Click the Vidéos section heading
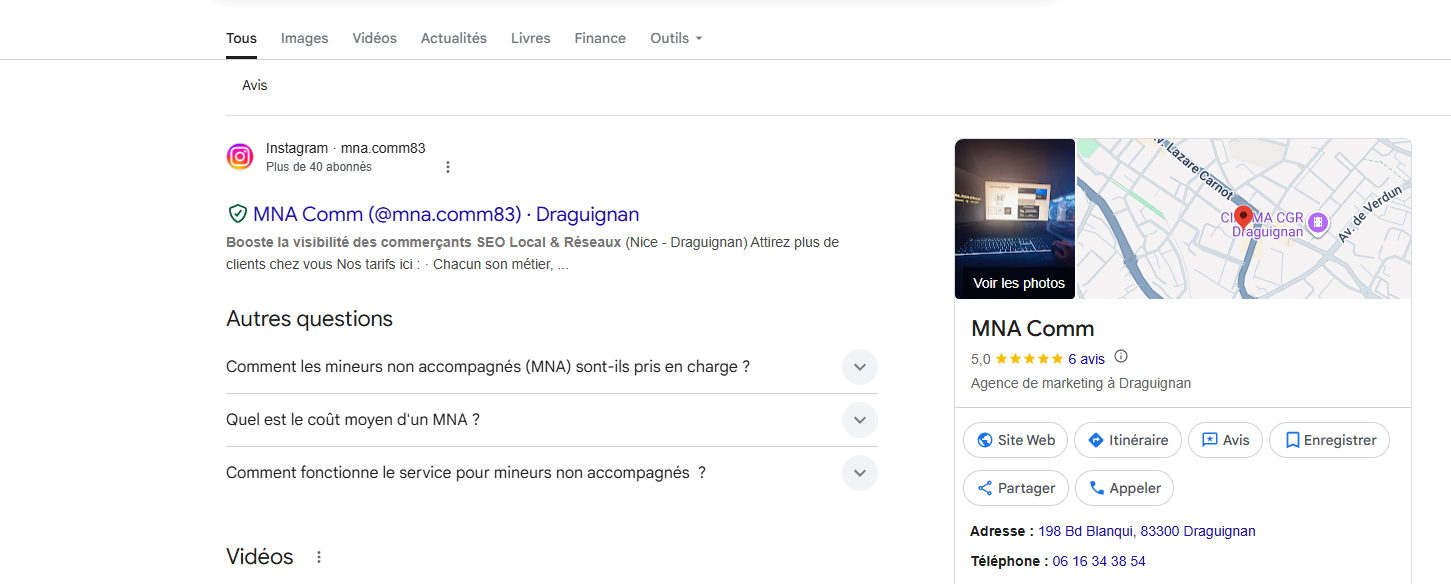This screenshot has height=584, width=1451. [260, 557]
